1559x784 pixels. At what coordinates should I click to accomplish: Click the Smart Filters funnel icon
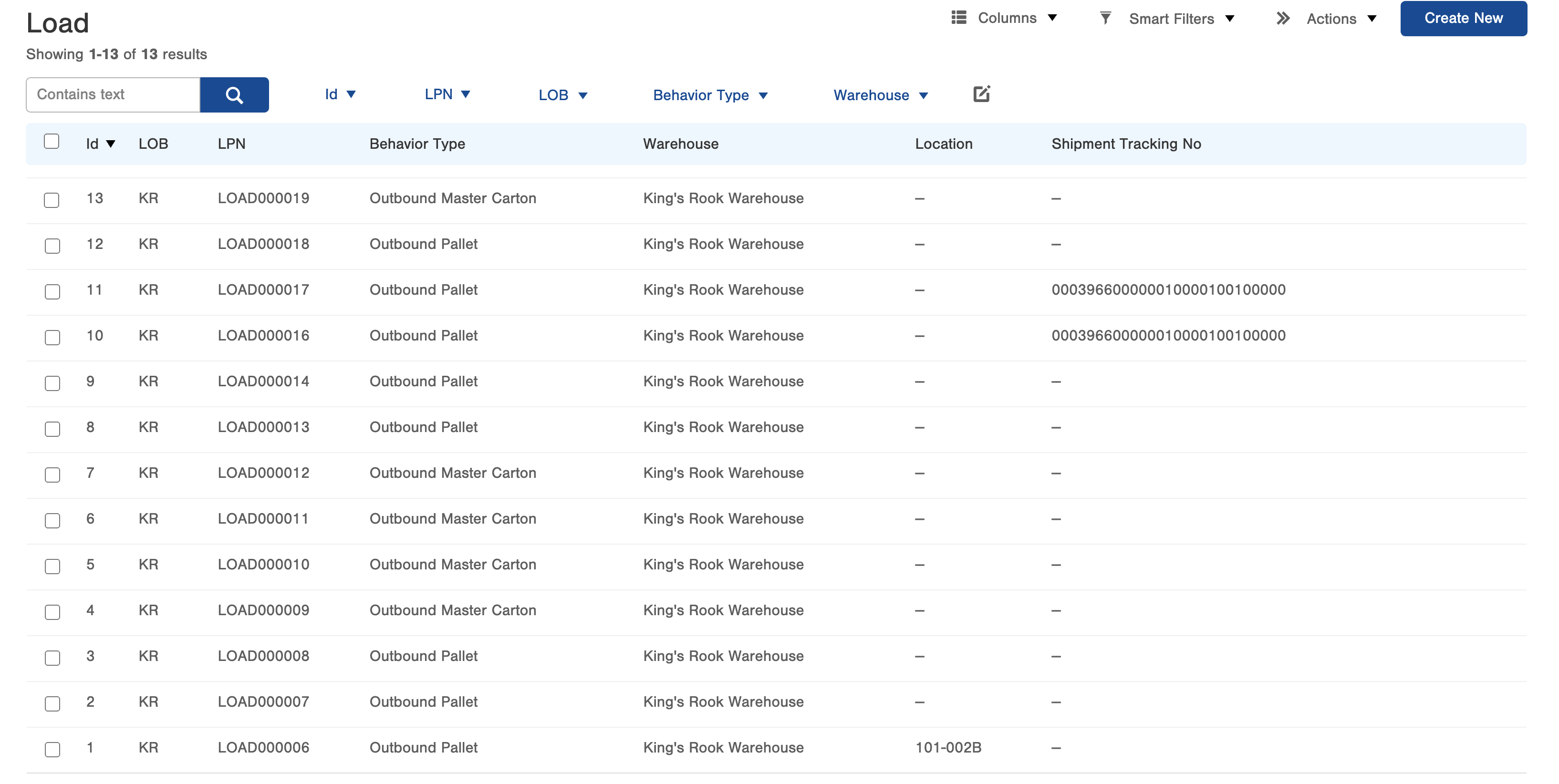(1105, 18)
